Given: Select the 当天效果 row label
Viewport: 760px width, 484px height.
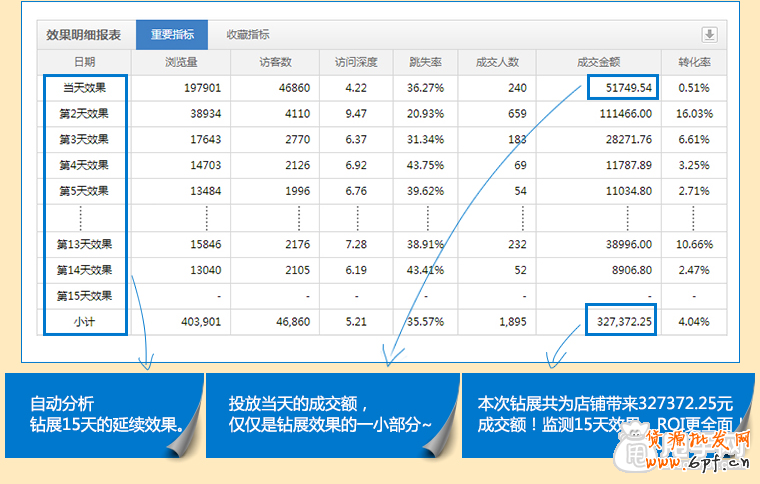Looking at the screenshot, I should point(84,88).
